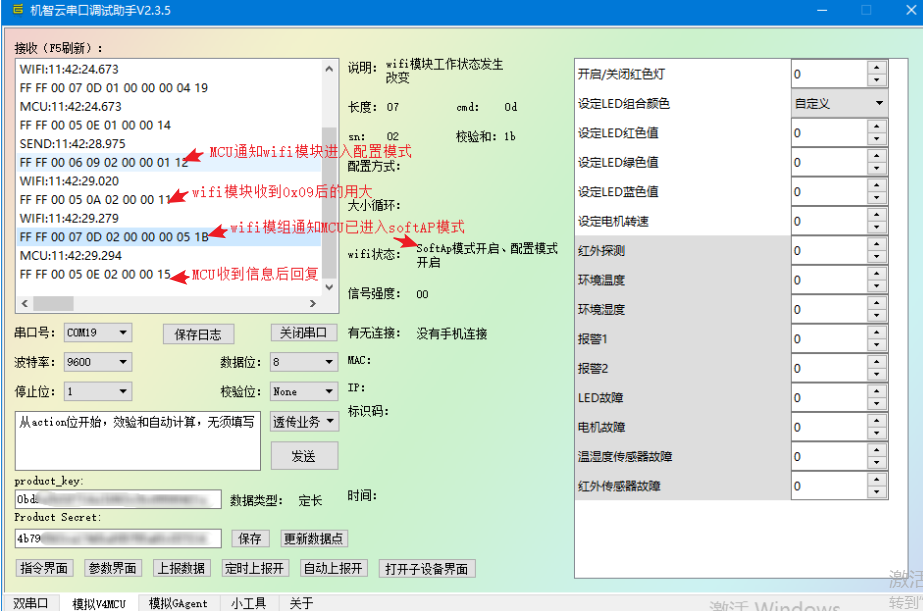Click the product_key input field
The width and height of the screenshot is (923, 611).
point(117,499)
